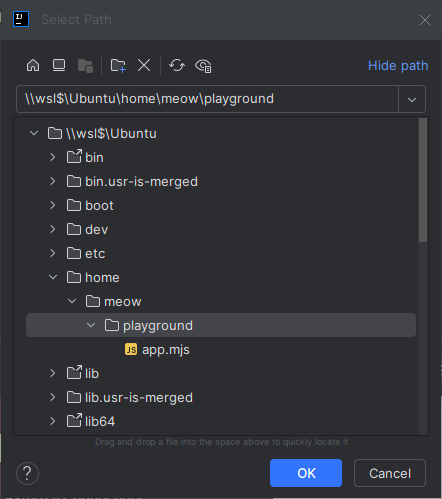Select the playground folder row
The width and height of the screenshot is (442, 499).
point(221,325)
